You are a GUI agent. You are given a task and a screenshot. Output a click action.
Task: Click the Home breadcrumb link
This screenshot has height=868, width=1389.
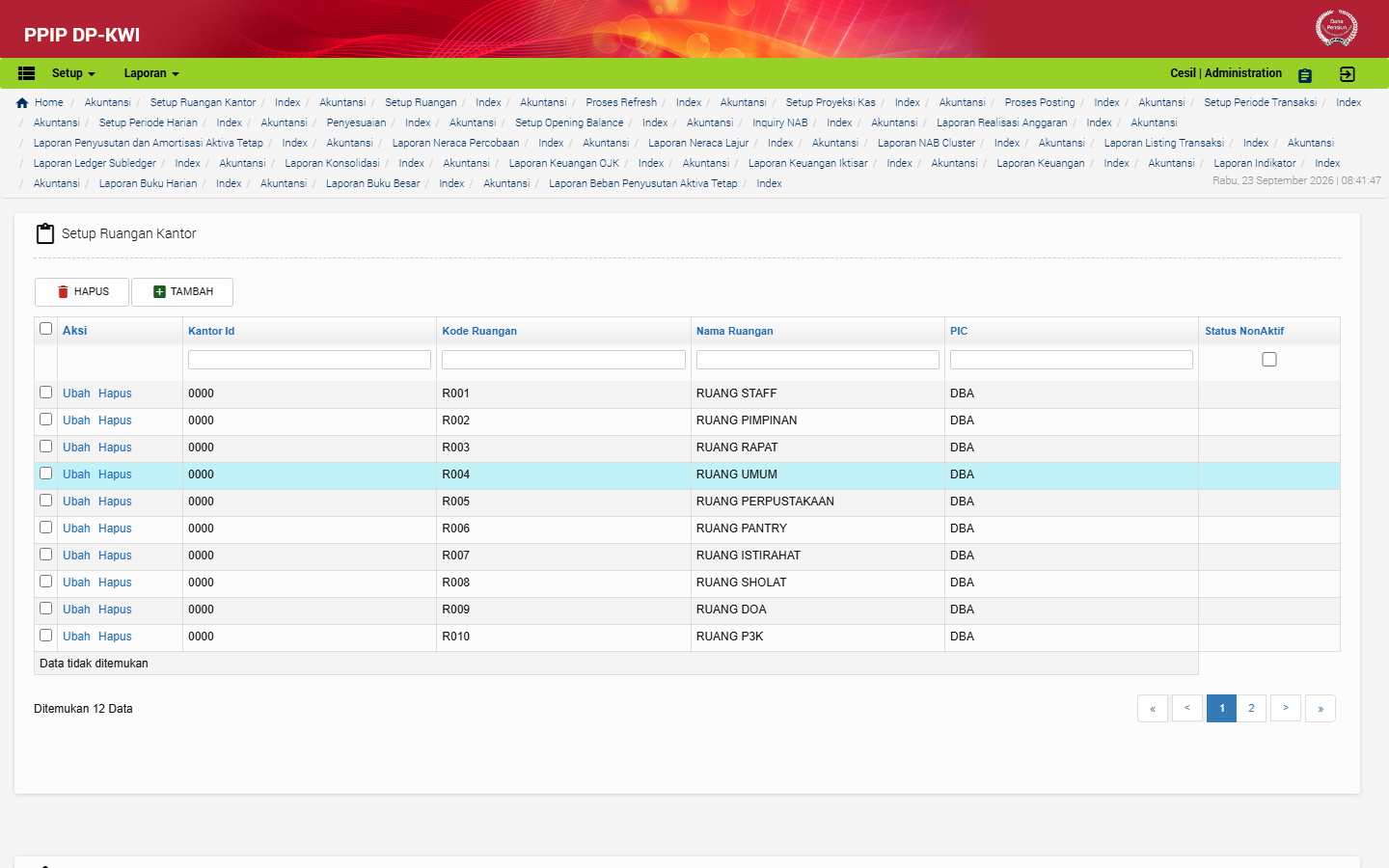point(48,102)
